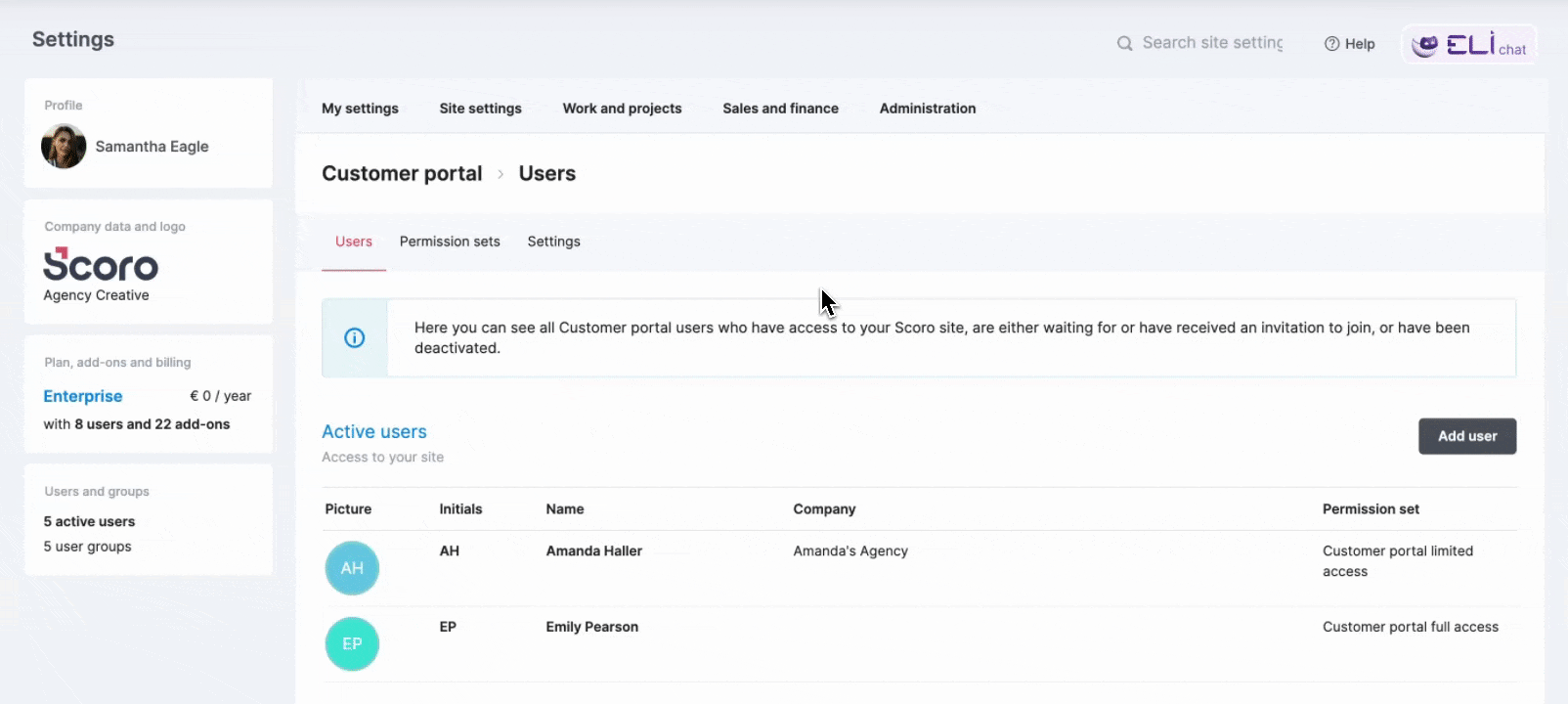Click Users and groups label
Screen dimensions: 1568x704
tap(97, 491)
